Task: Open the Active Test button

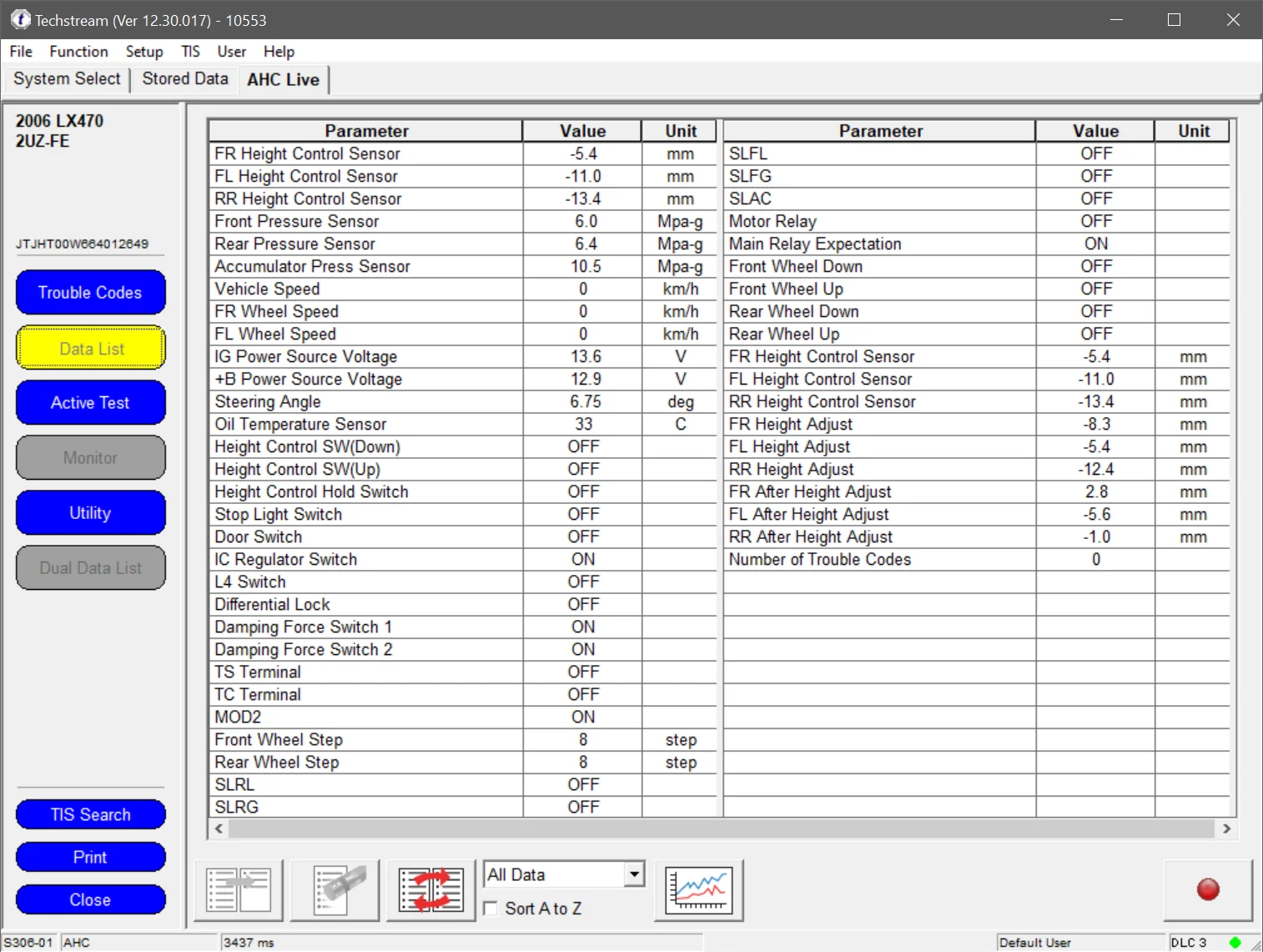Action: (90, 403)
